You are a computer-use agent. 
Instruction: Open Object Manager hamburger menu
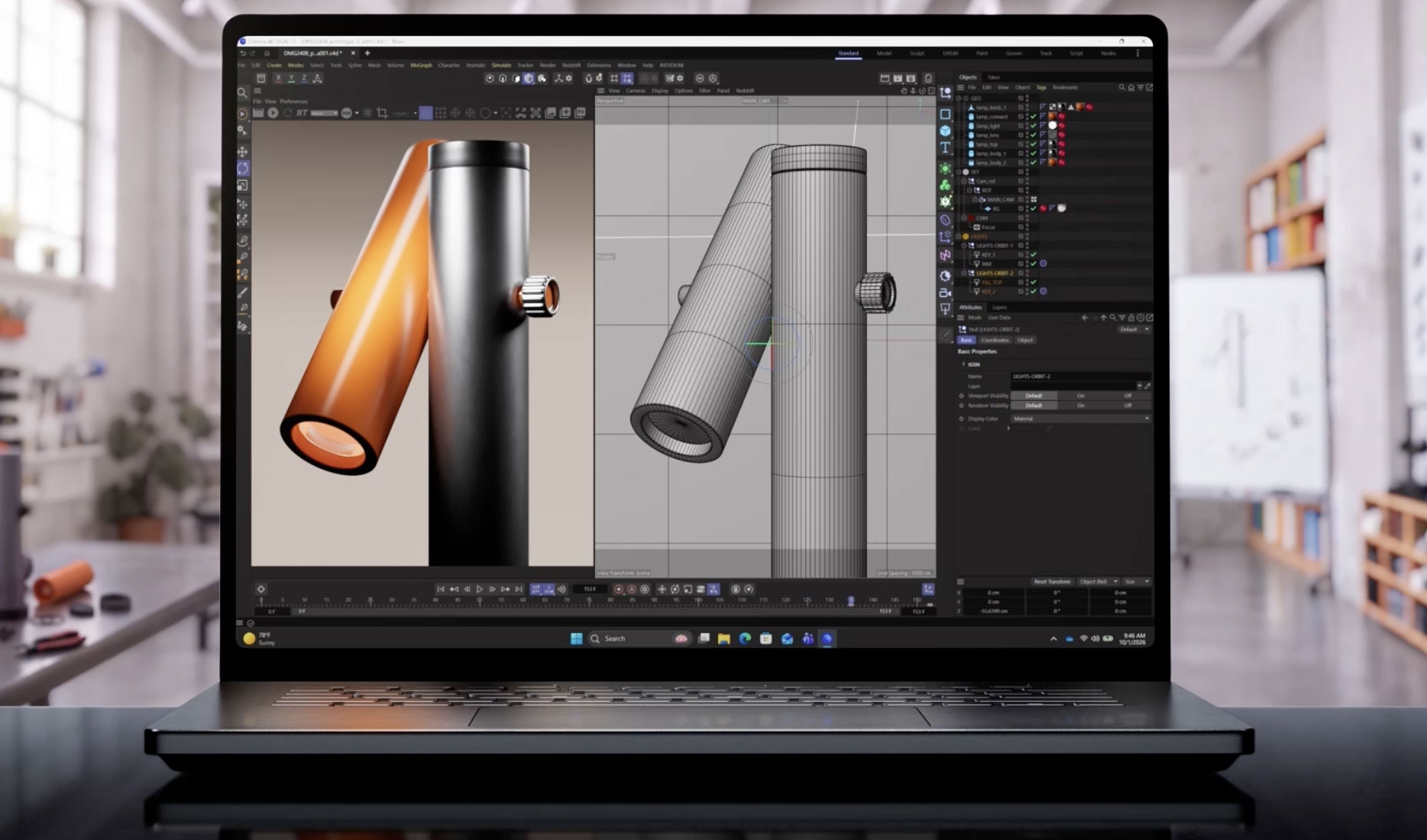point(960,88)
